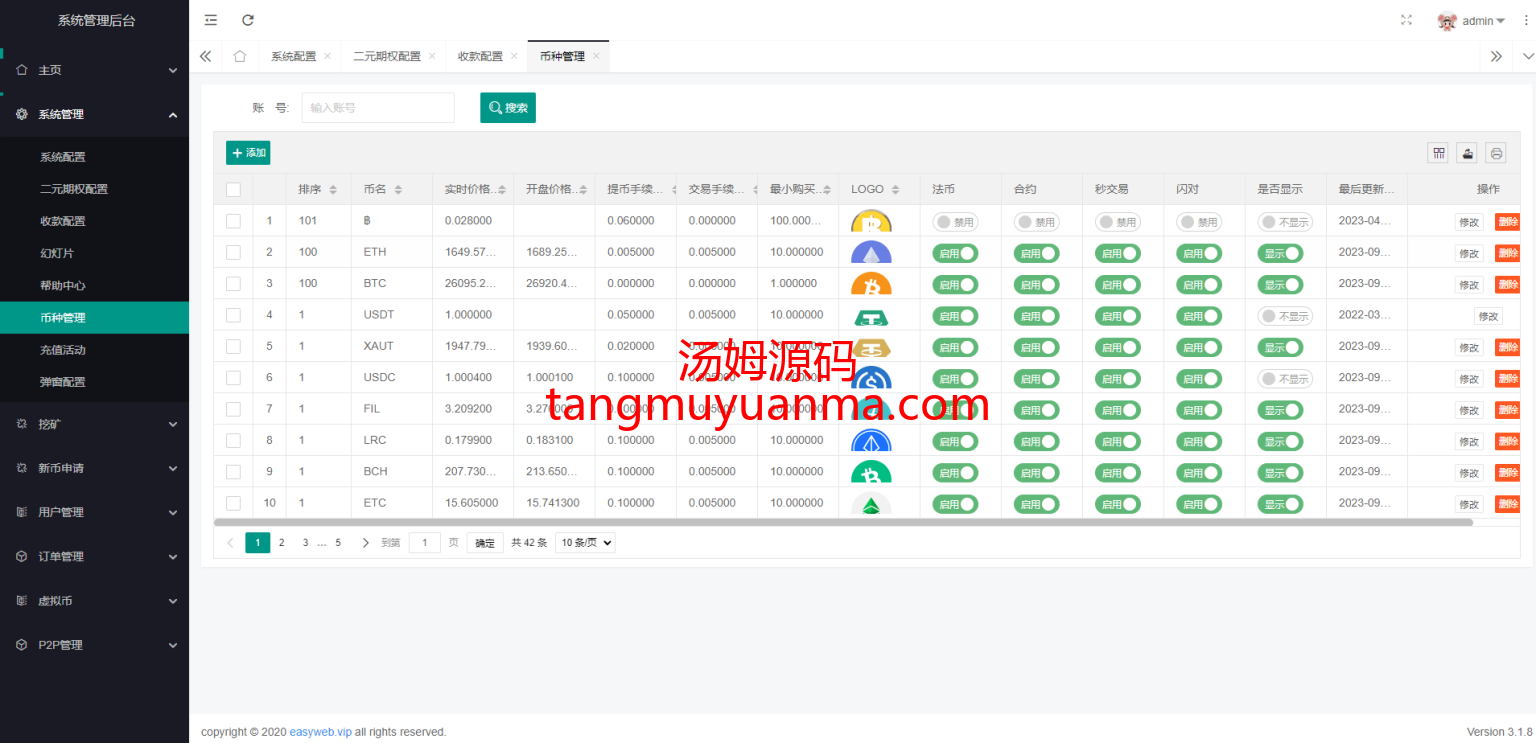
Task: Print the table using the printer icon
Action: 1495,153
